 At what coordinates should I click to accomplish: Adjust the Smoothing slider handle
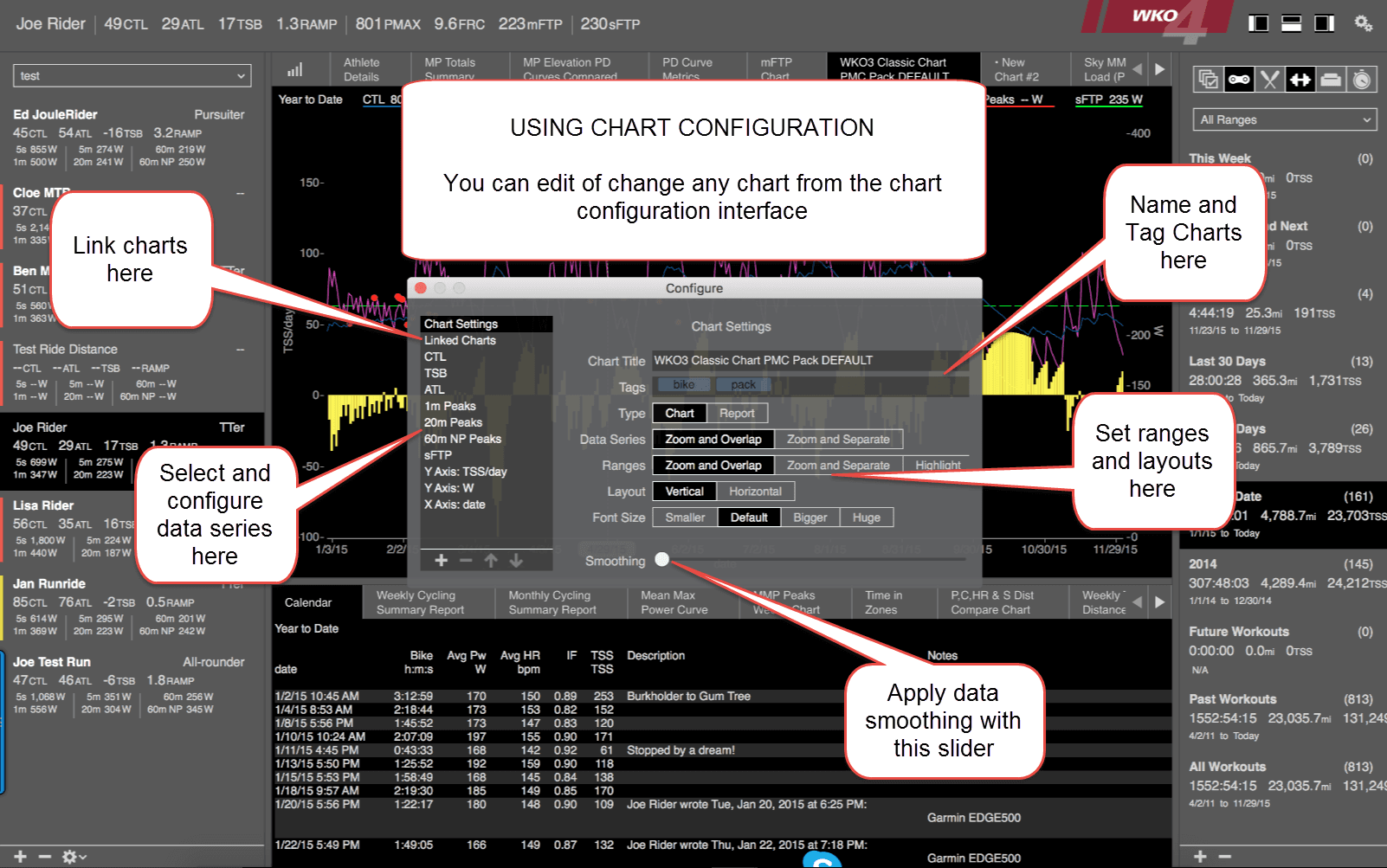[662, 560]
